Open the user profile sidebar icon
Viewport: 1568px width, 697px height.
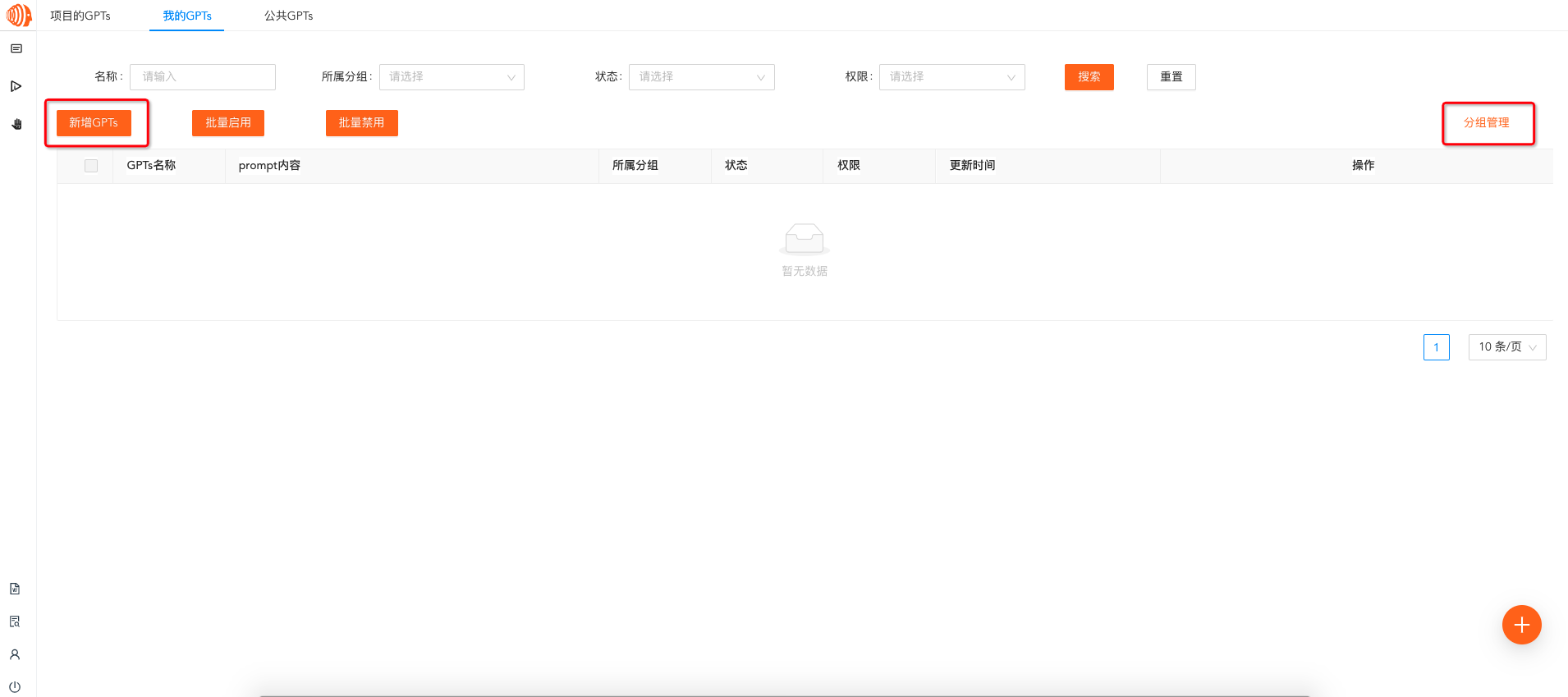(15, 654)
